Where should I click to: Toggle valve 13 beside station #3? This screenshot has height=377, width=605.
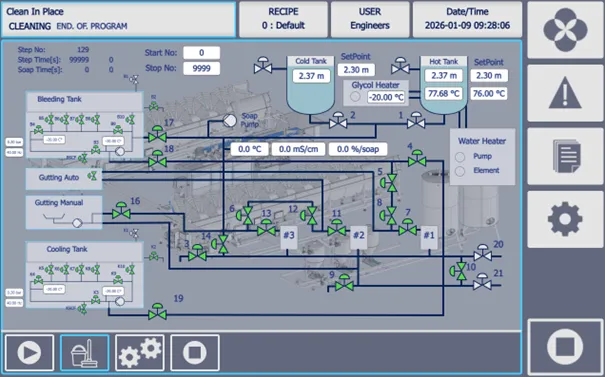[266, 228]
